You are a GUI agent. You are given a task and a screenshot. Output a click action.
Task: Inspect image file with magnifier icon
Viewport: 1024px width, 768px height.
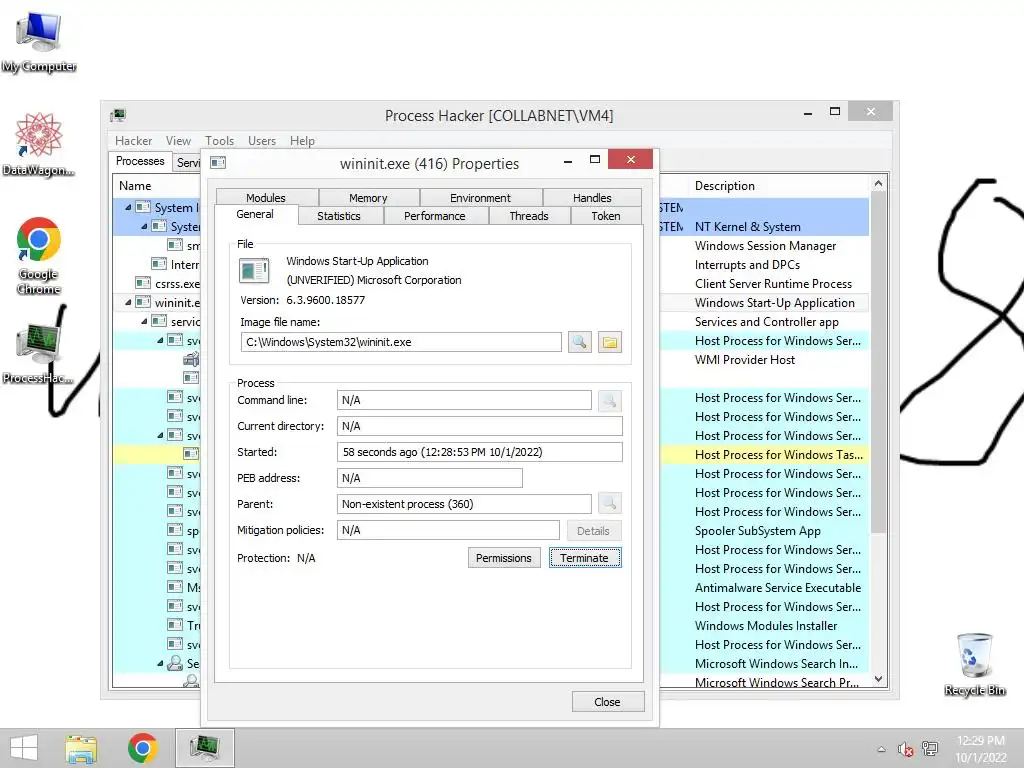click(x=579, y=342)
